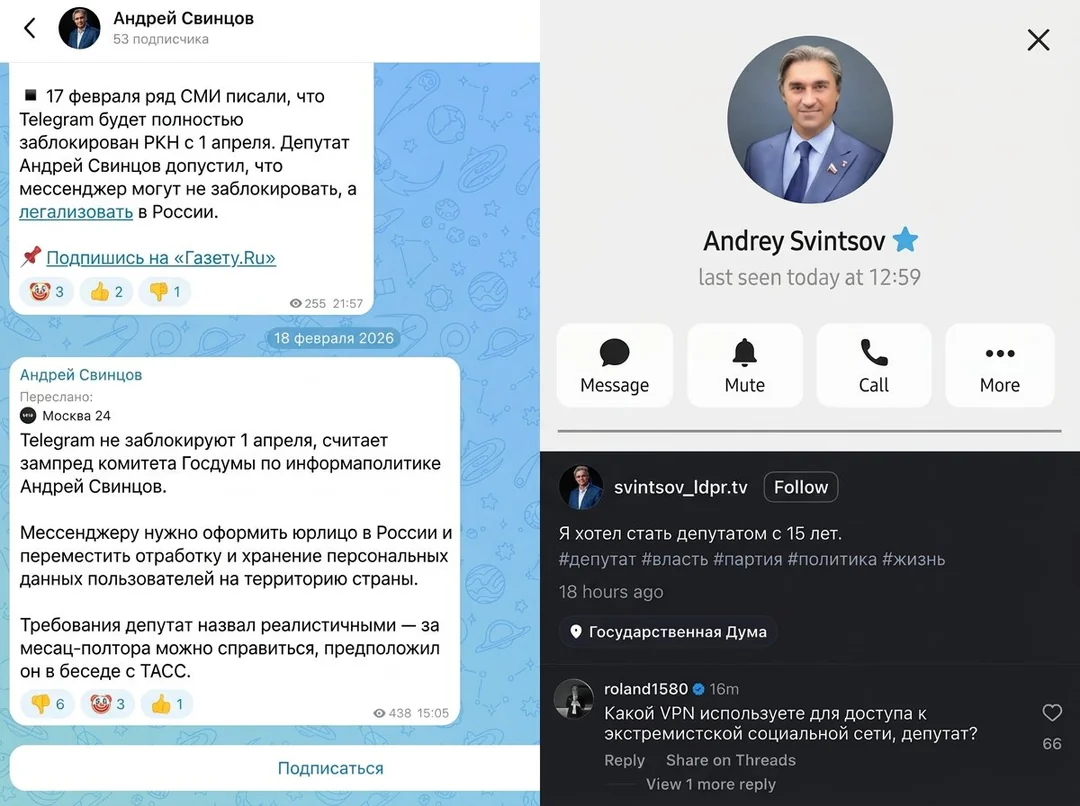Open the Государственная Дума location tag

668,632
